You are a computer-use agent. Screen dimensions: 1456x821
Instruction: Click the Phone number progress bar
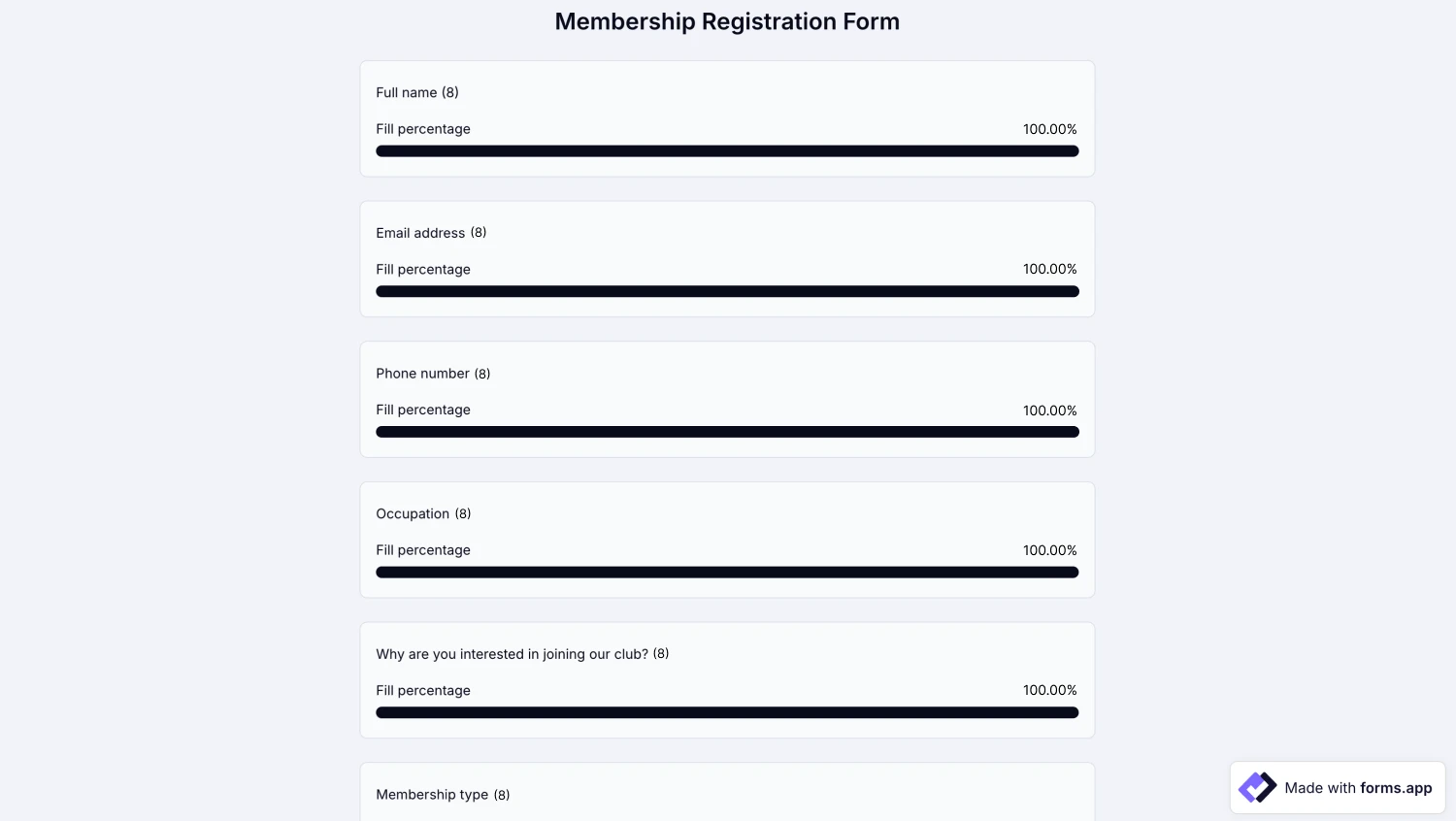[x=727, y=431]
